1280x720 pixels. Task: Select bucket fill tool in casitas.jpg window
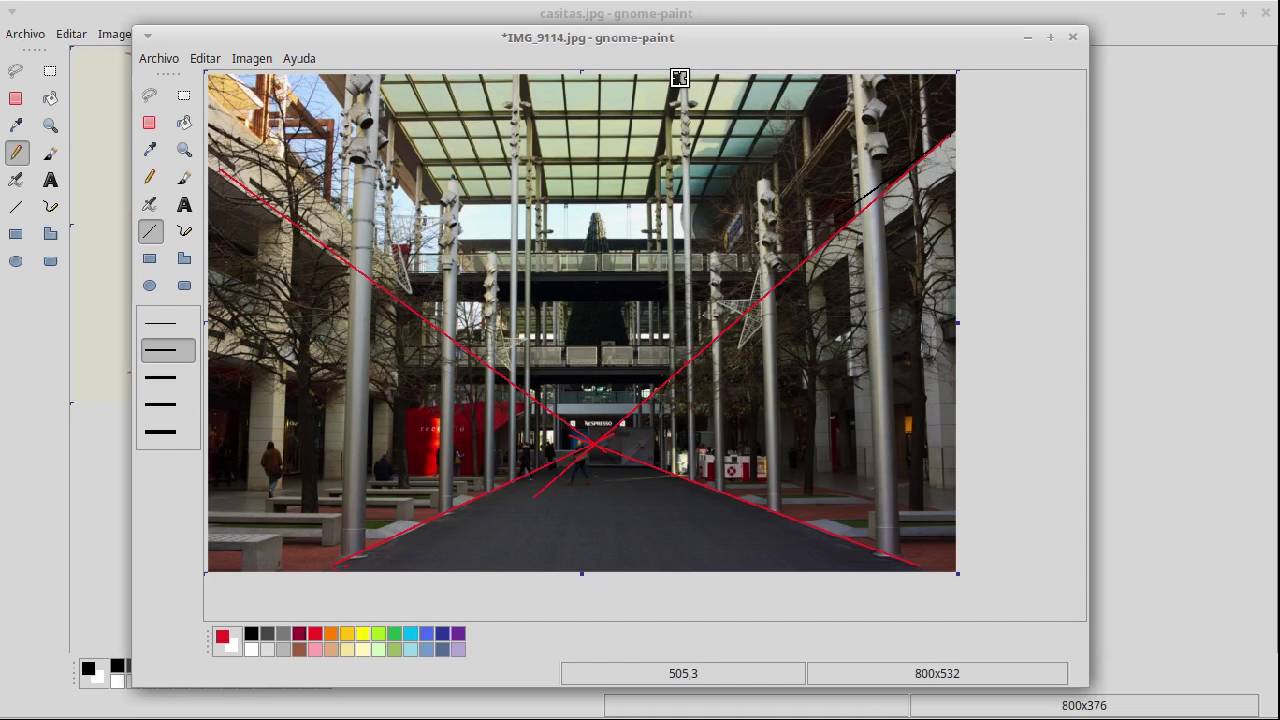[50, 98]
